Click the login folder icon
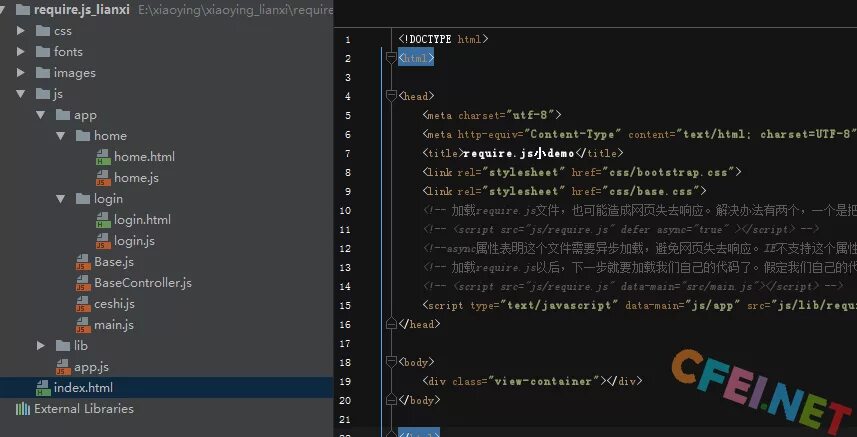The width and height of the screenshot is (857, 437). pyautogui.click(x=83, y=199)
